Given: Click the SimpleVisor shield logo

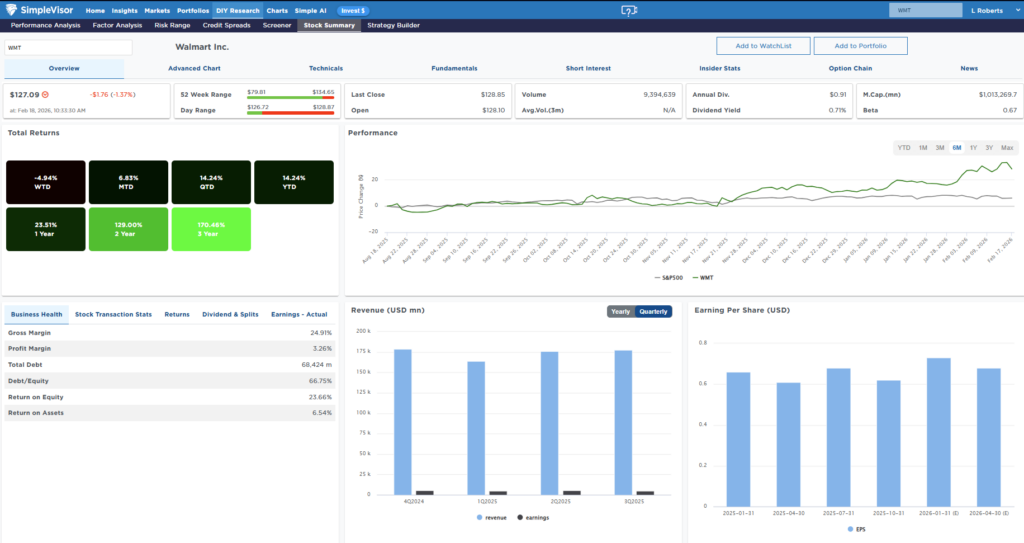Looking at the screenshot, I should (12, 10).
